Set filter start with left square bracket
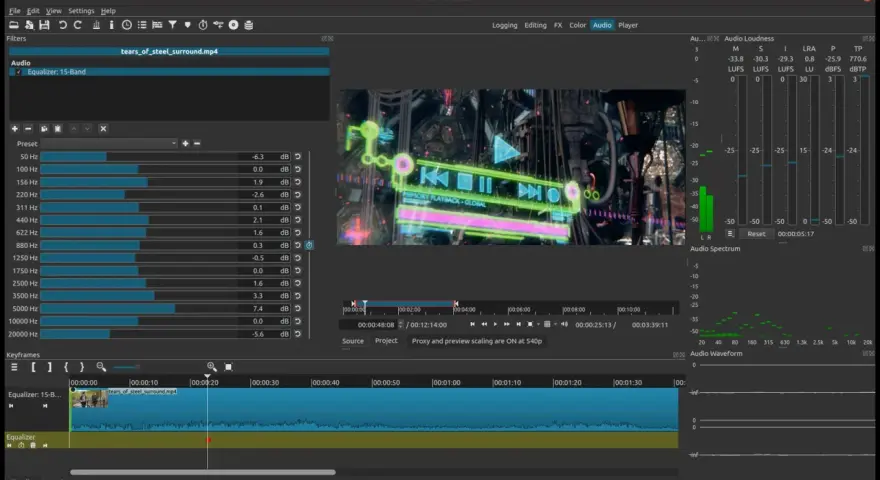 (33, 367)
